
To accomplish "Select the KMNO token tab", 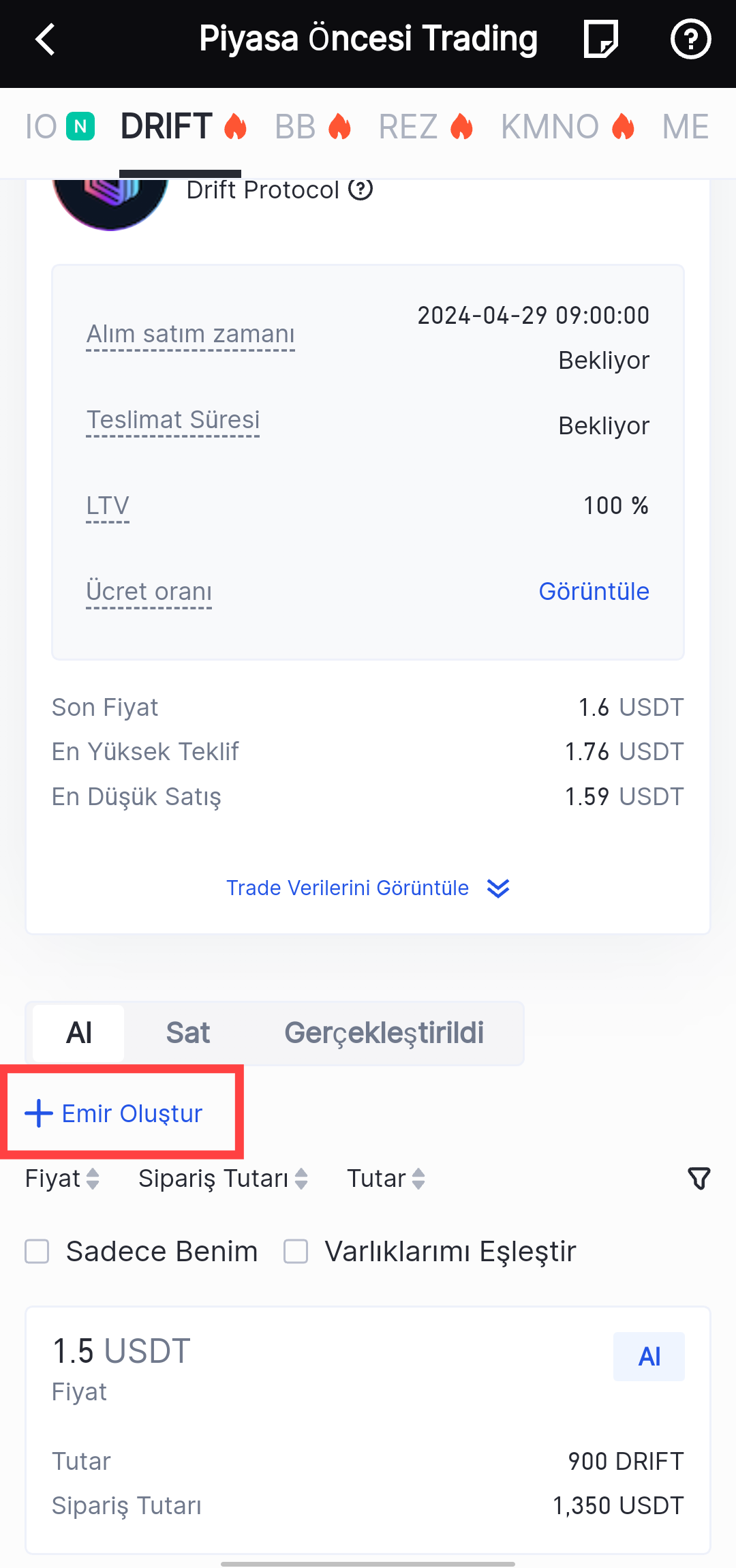I will click(x=567, y=127).
